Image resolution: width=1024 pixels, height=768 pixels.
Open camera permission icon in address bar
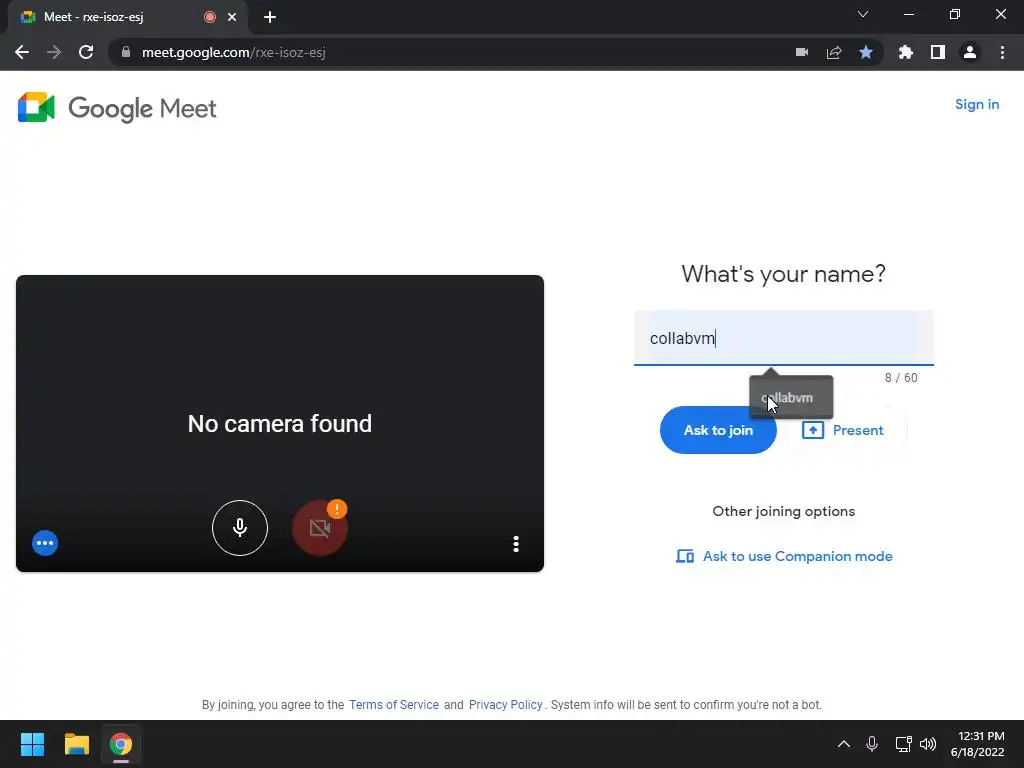coord(802,52)
